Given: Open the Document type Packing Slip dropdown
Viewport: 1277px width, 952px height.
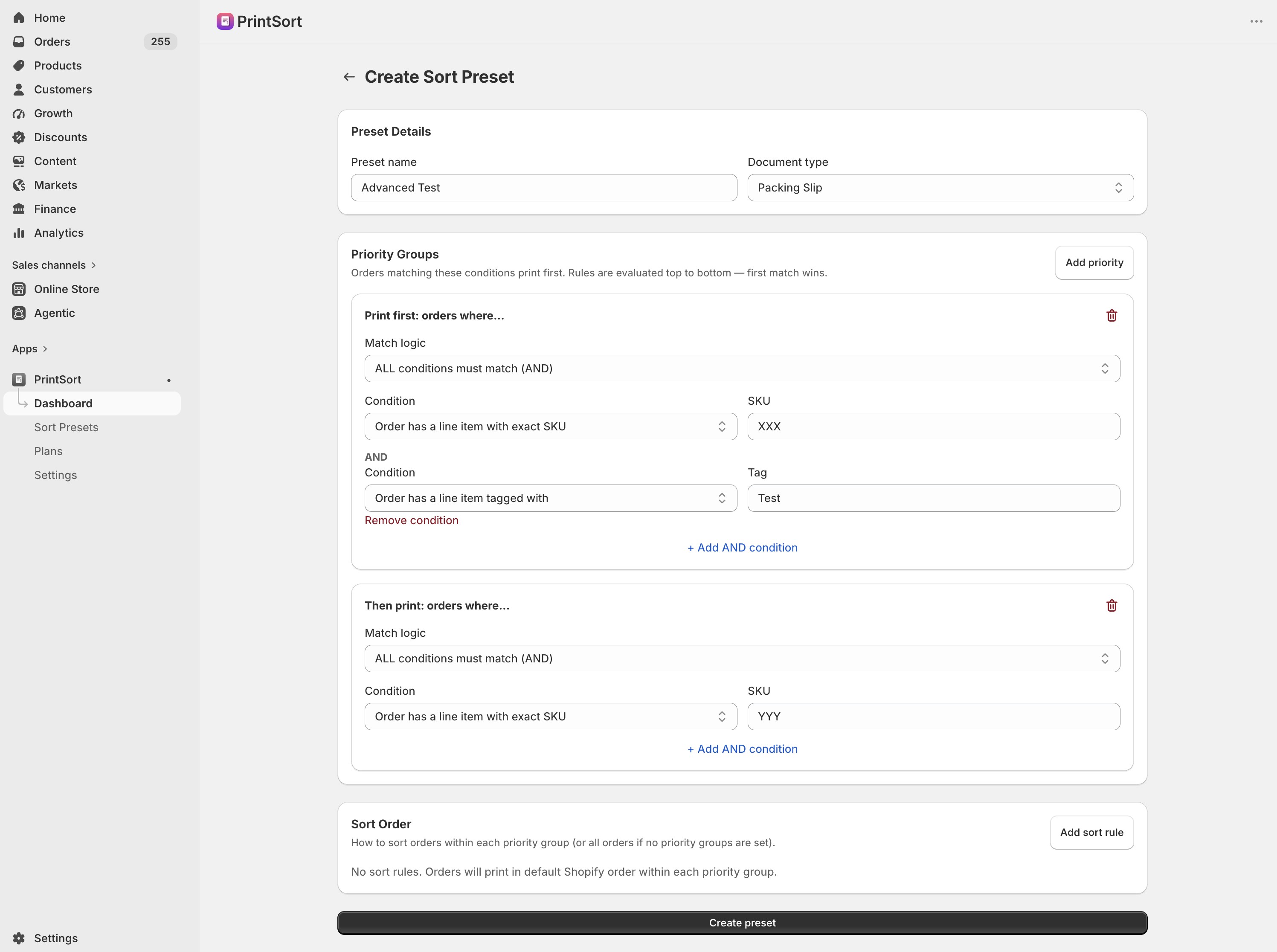Looking at the screenshot, I should pyautogui.click(x=940, y=188).
